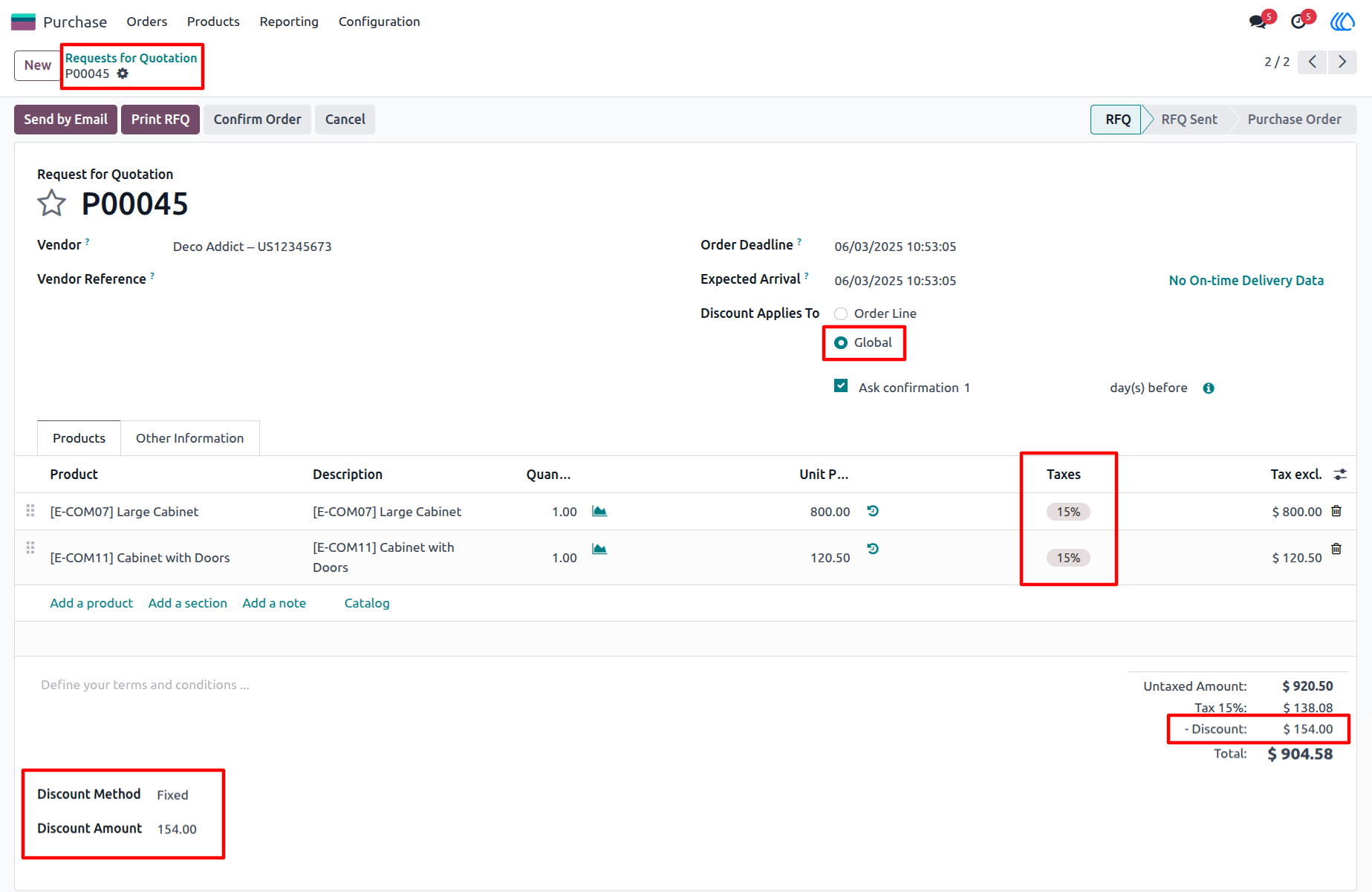This screenshot has width=1372, height=892.
Task: Delete the Large Cabinet order line
Action: click(x=1336, y=511)
